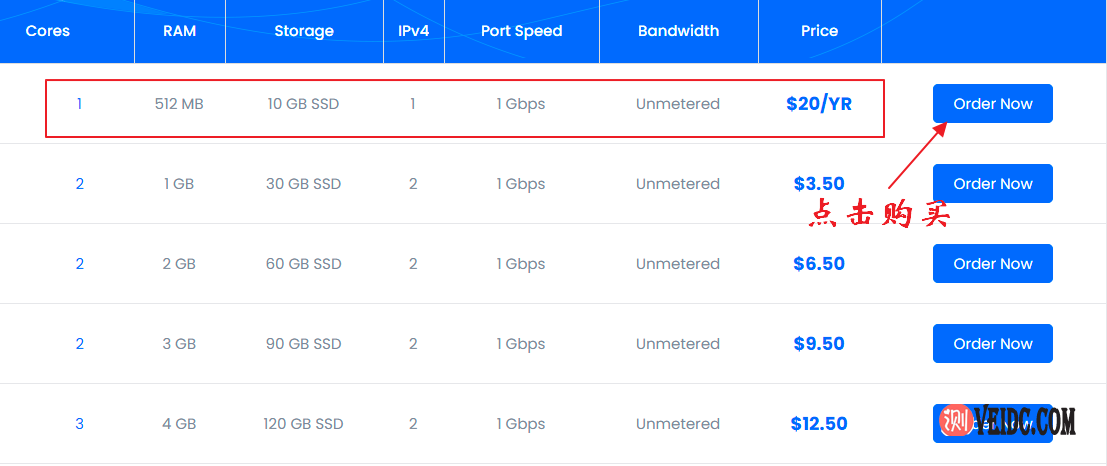Click the $9.50 price value
1107x466 pixels.
[819, 344]
